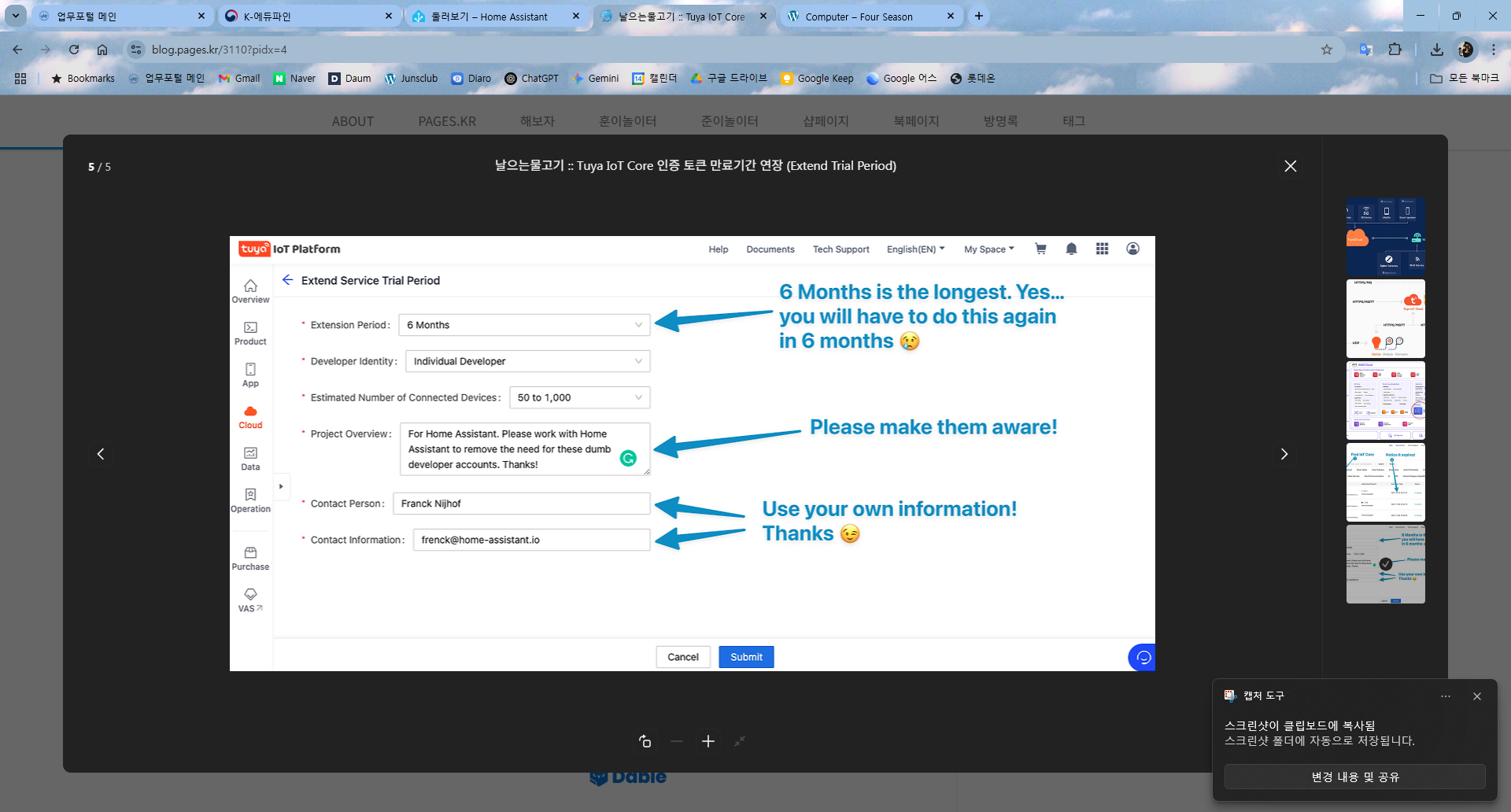Viewport: 1511px width, 812px height.
Task: Open the third thumbnail in the lightbox strip
Action: 1385,400
